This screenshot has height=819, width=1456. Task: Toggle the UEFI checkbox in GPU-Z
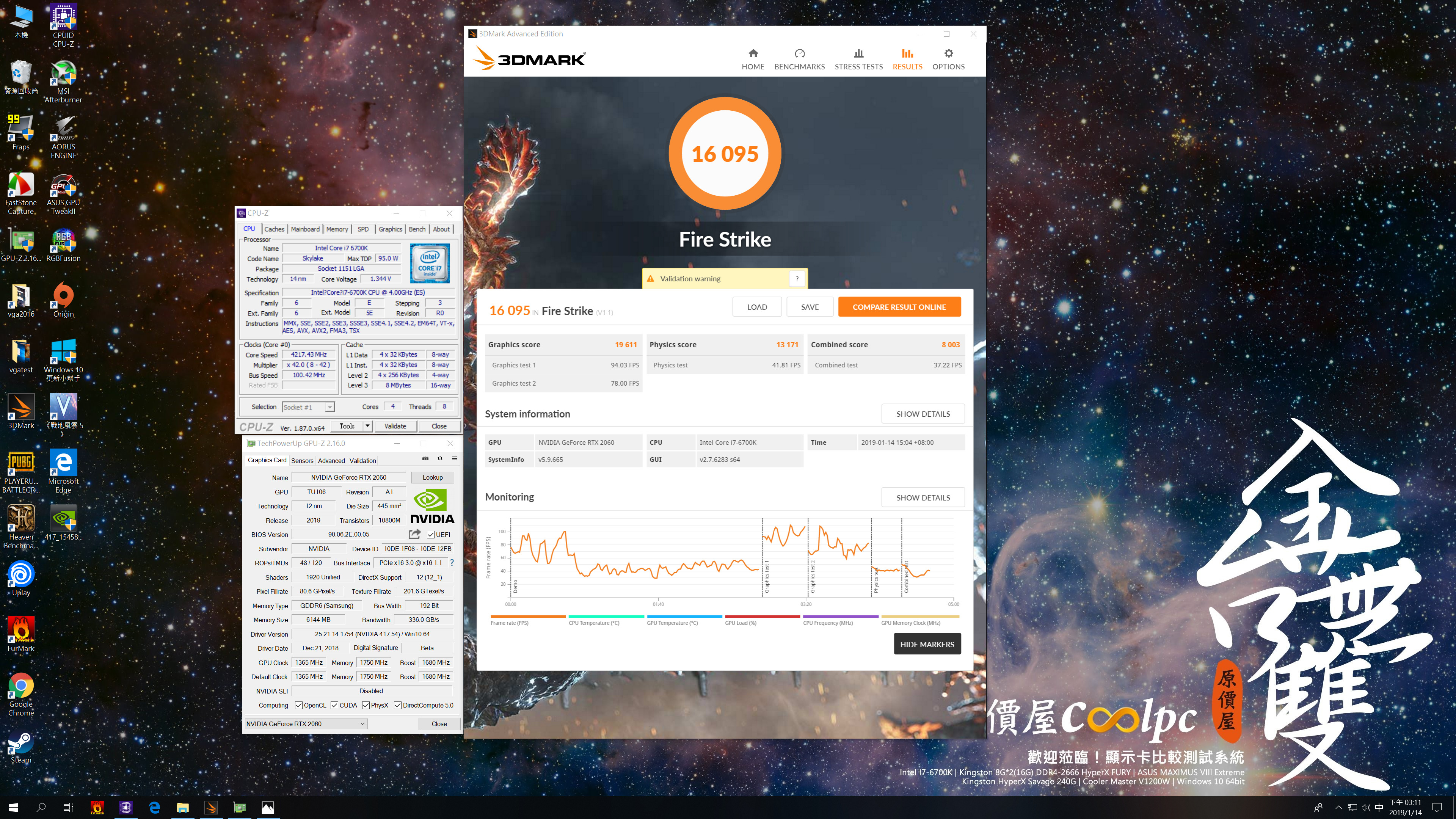[x=430, y=534]
